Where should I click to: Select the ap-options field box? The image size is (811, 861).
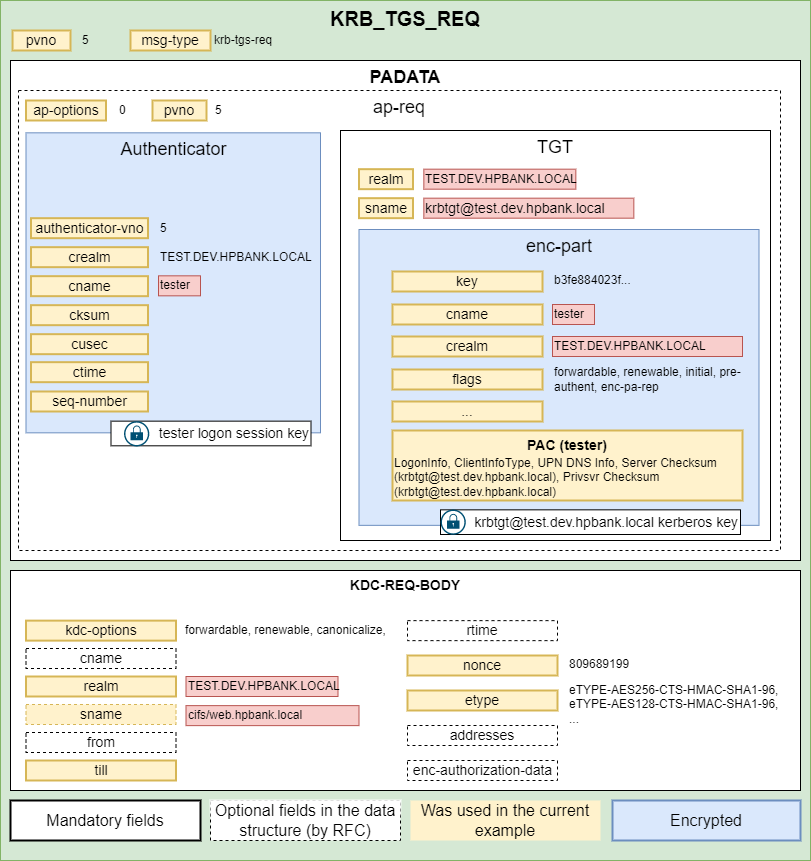66,110
